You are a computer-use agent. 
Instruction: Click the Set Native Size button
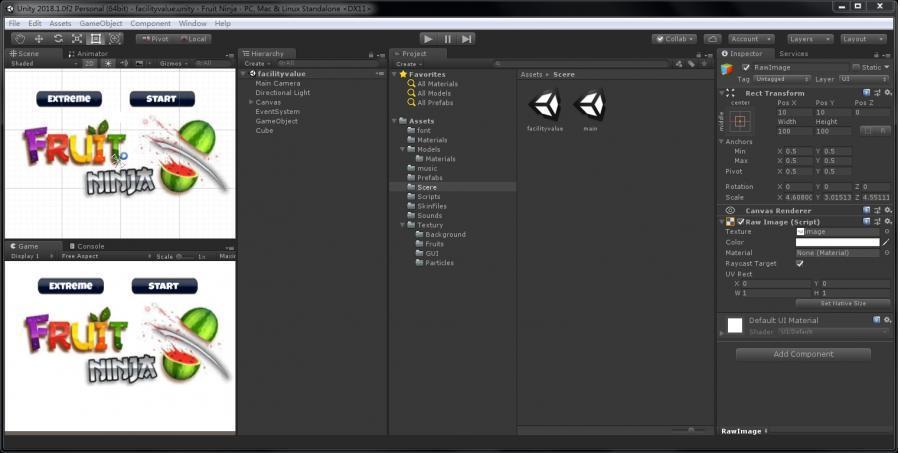(x=843, y=303)
